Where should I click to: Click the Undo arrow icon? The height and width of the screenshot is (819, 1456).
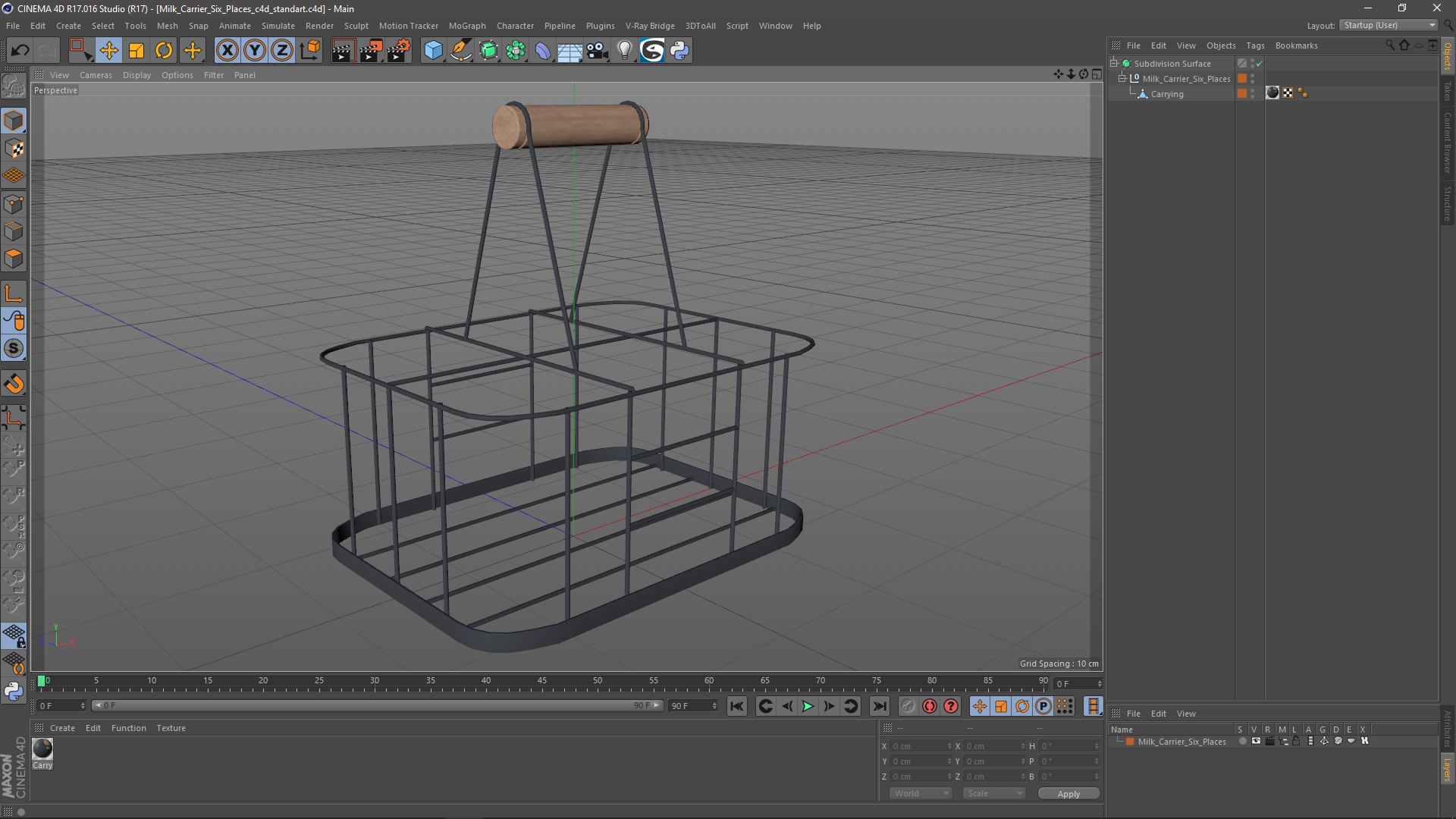pyautogui.click(x=20, y=51)
